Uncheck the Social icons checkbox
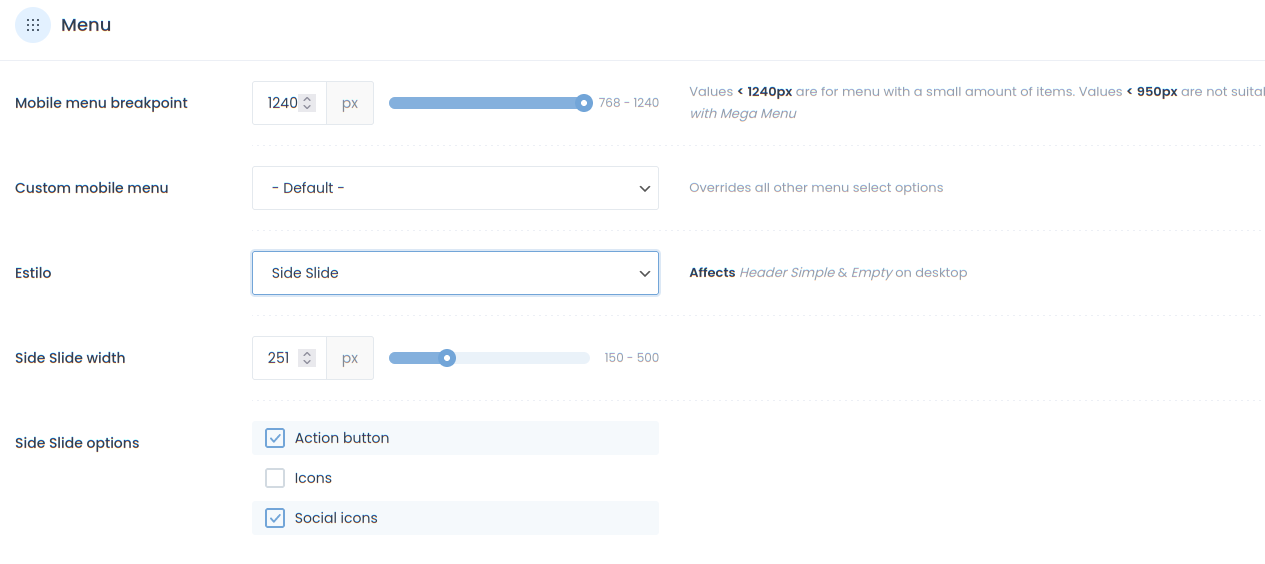This screenshot has height=564, width=1265. pos(275,518)
